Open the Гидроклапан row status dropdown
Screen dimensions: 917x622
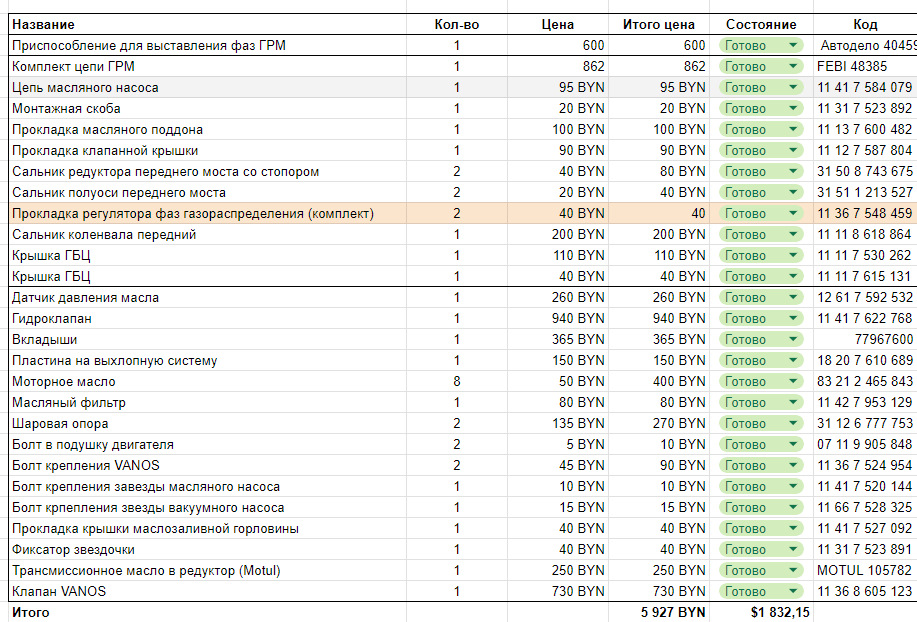pos(793,318)
